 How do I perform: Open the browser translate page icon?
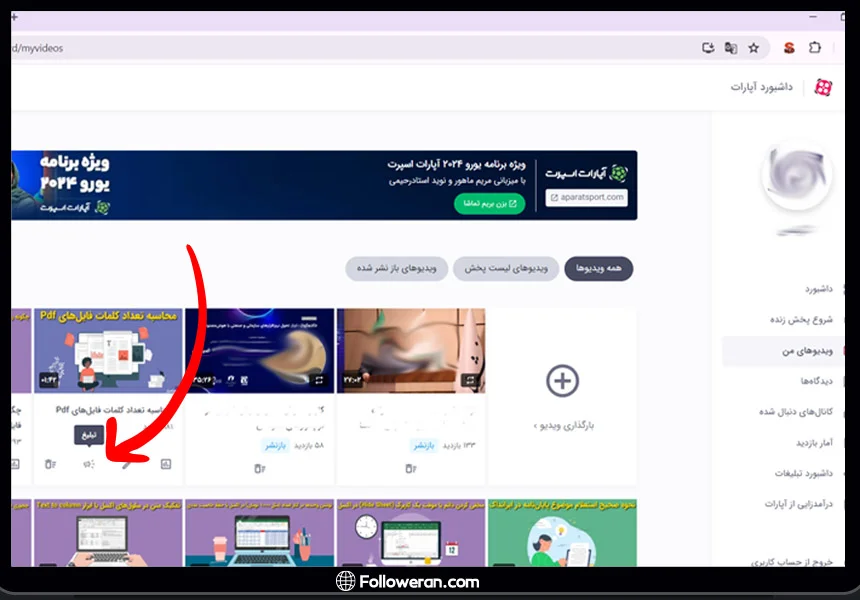point(731,48)
